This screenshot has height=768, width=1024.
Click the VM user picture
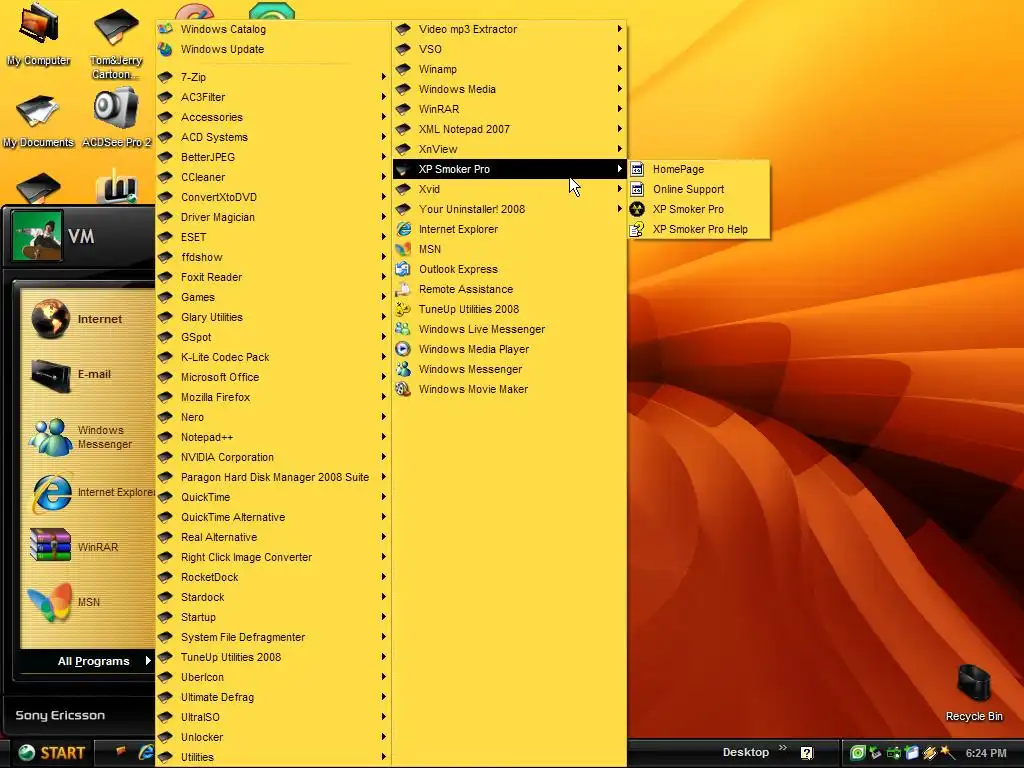tap(37, 236)
